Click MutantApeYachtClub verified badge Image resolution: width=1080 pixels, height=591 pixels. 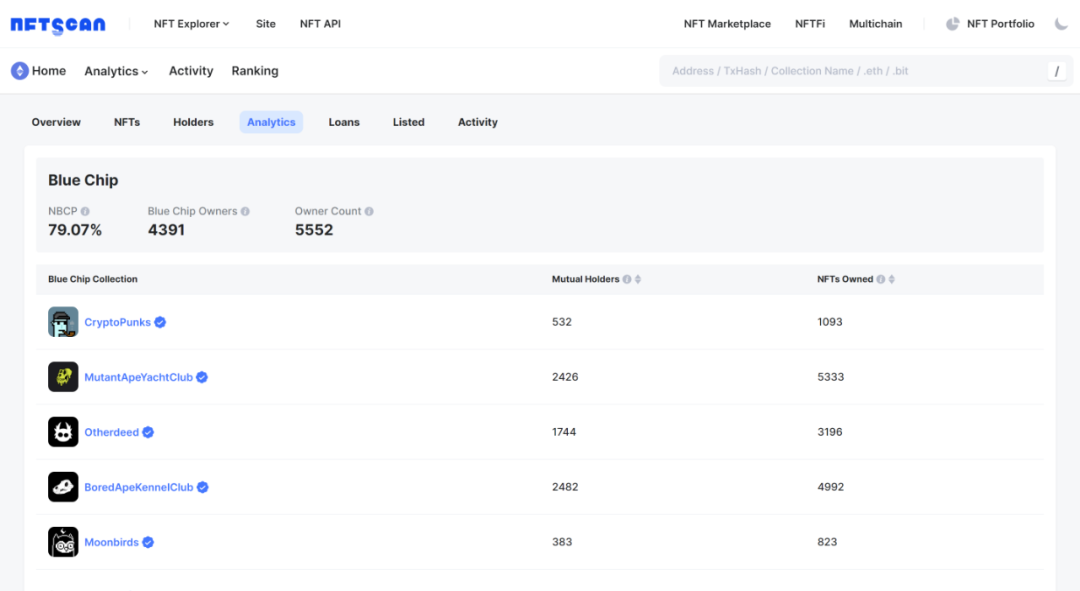(202, 377)
